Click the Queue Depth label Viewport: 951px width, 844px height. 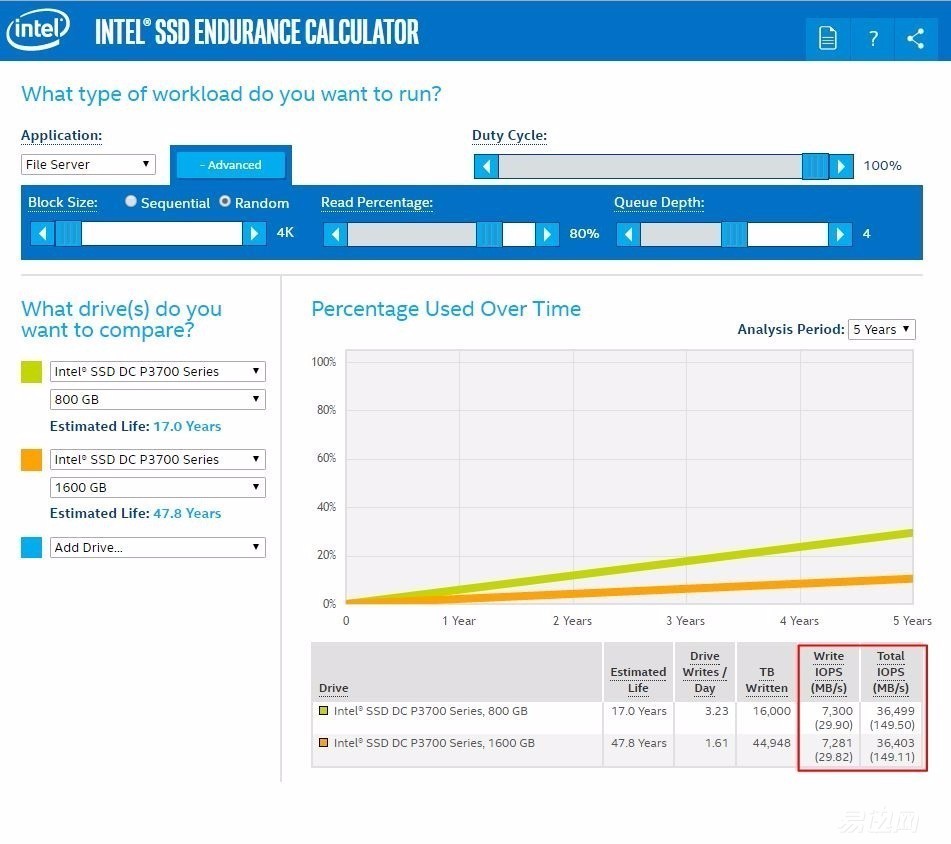[659, 203]
